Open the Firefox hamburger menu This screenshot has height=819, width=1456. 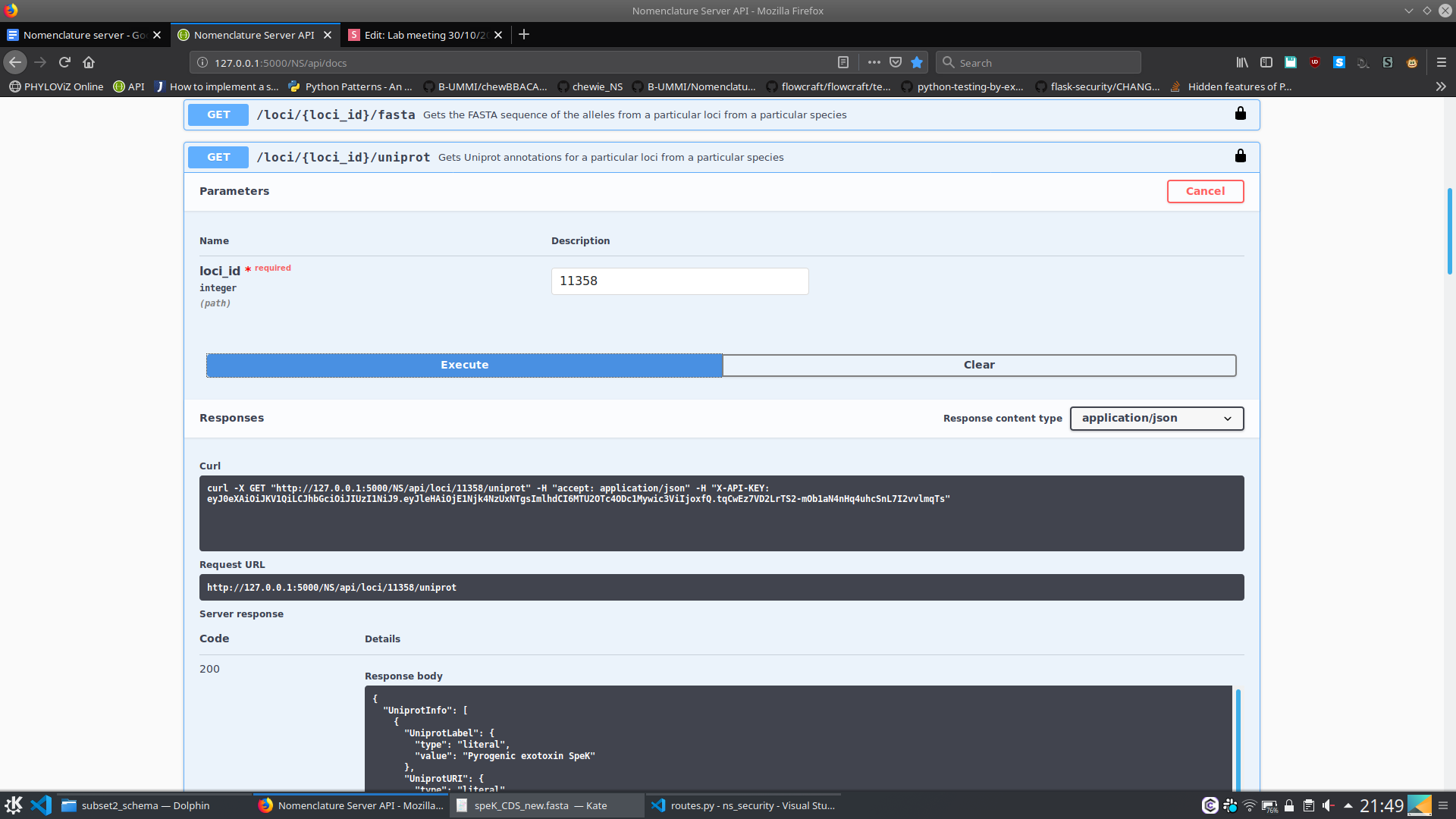coord(1442,62)
